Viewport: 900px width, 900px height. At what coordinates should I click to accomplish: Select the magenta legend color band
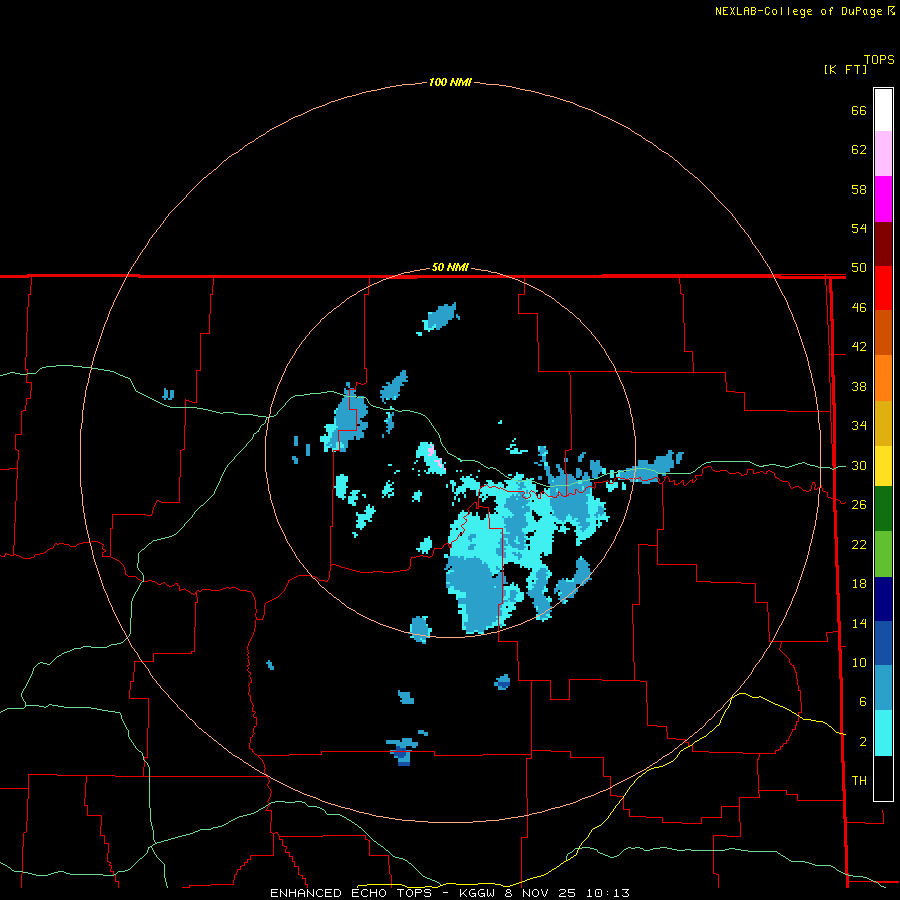click(883, 199)
